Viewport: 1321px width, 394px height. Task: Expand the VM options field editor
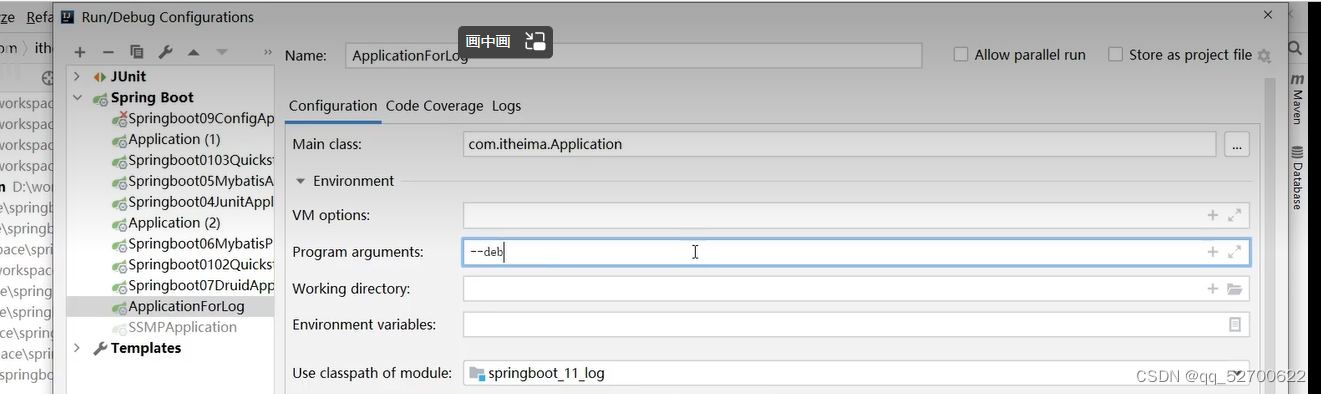point(1235,215)
